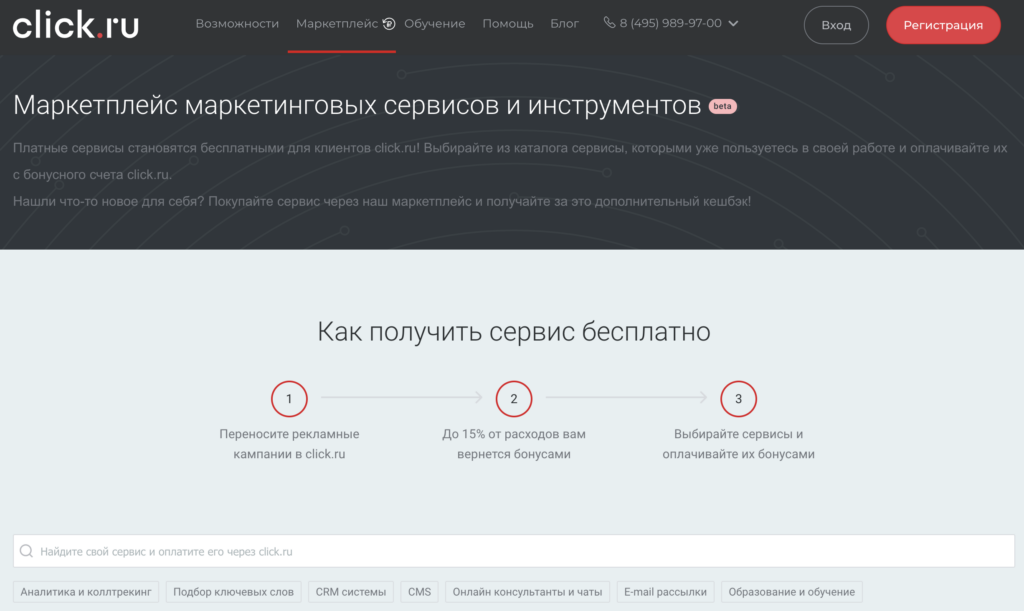The image size is (1024, 611).
Task: Click the Регистрация button
Action: [943, 25]
